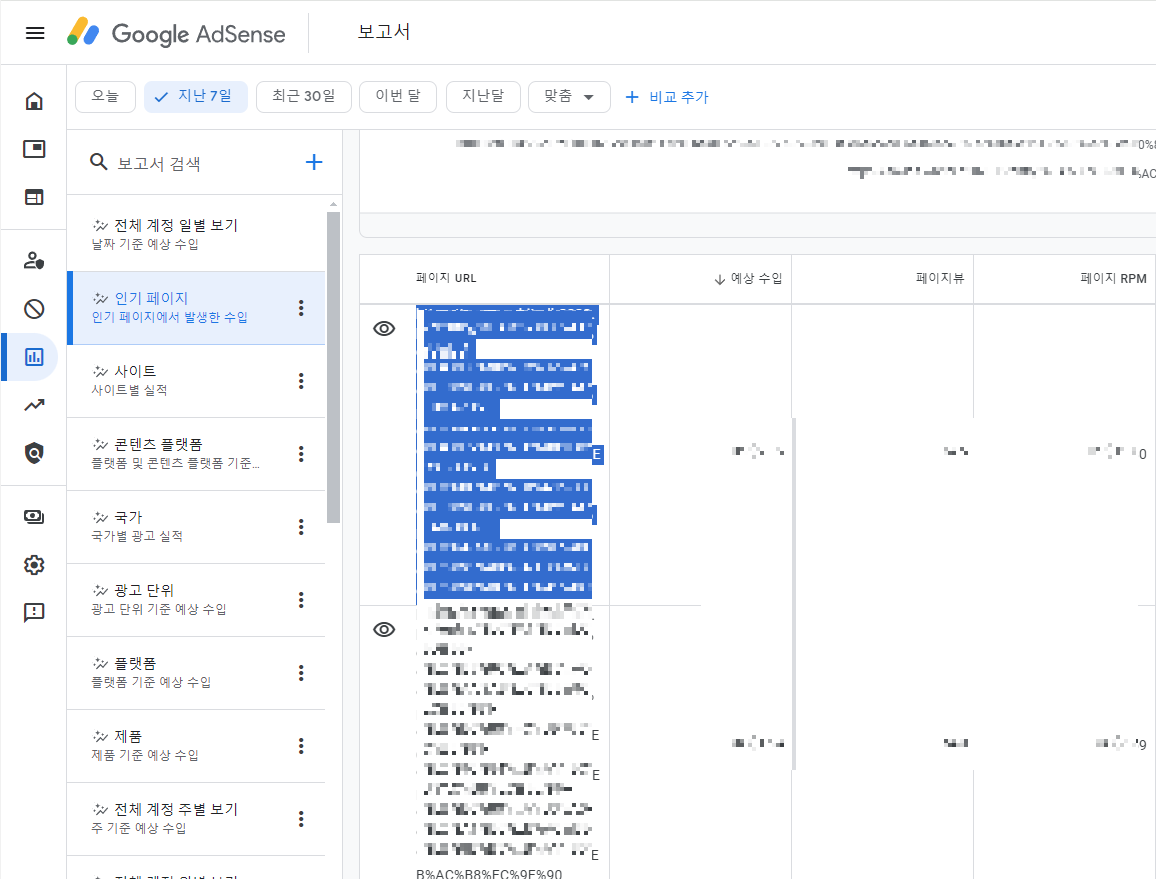Viewport: 1156px width, 879px height.
Task: Open the Reports bar chart icon
Action: click(x=34, y=357)
